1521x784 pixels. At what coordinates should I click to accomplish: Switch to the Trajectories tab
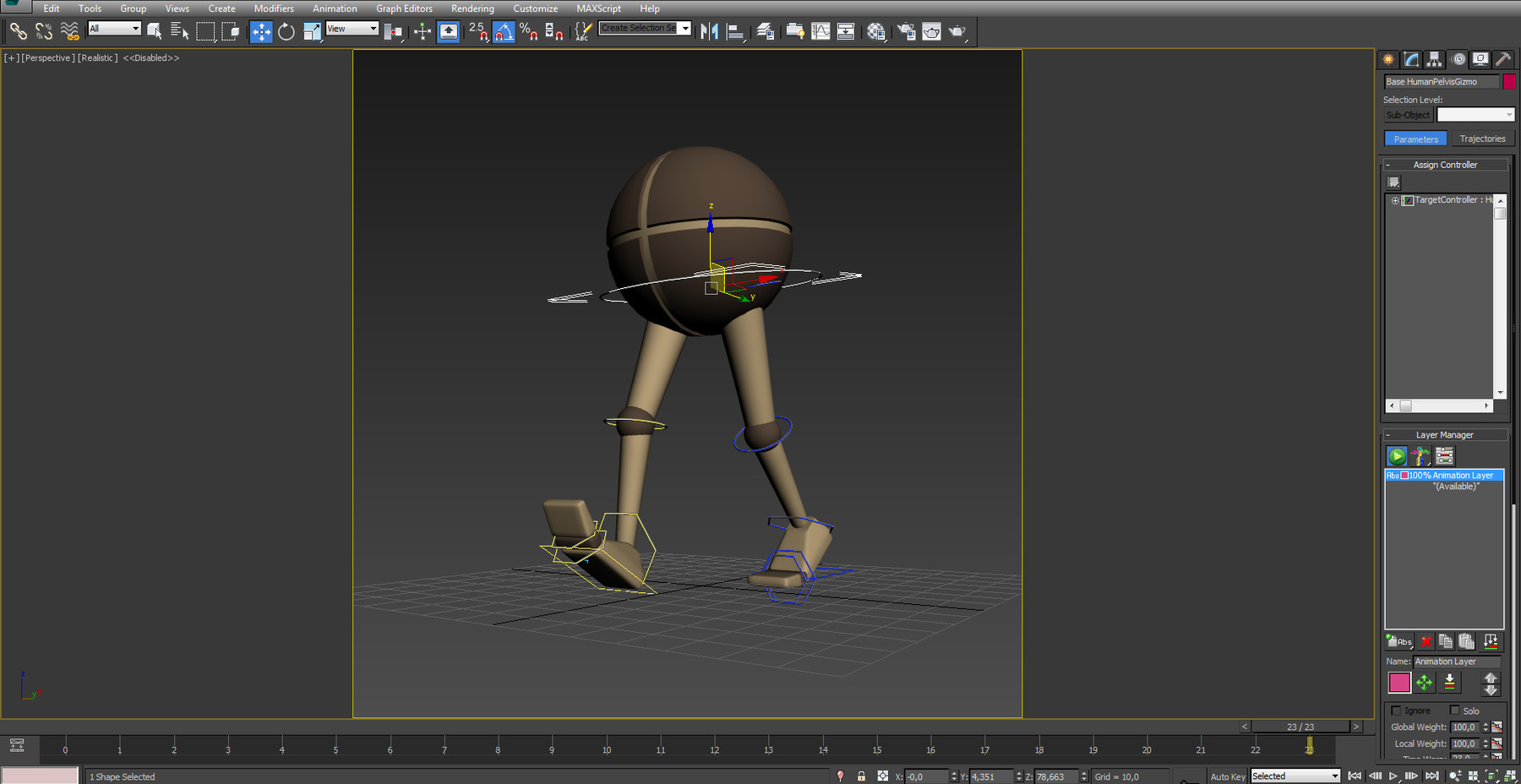coord(1483,138)
